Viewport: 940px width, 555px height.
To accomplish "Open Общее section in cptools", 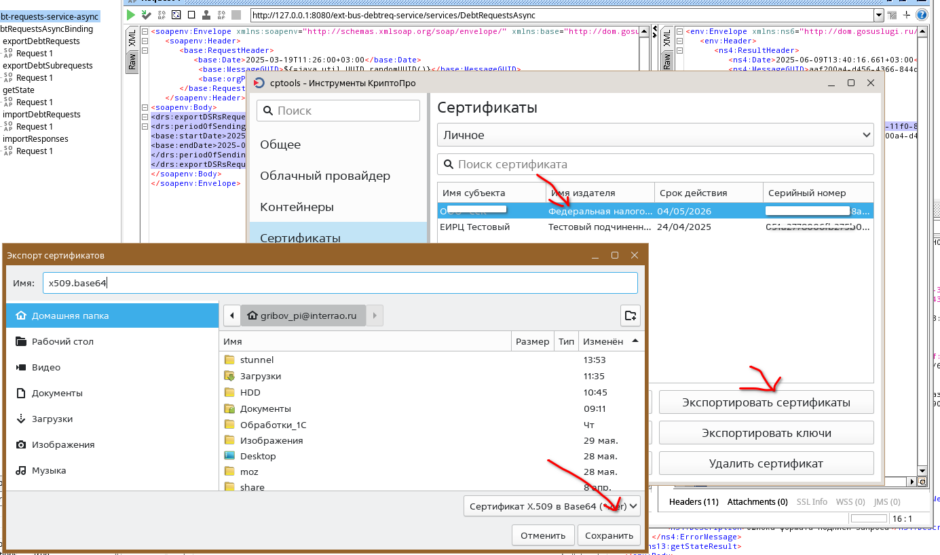I will (x=281, y=144).
